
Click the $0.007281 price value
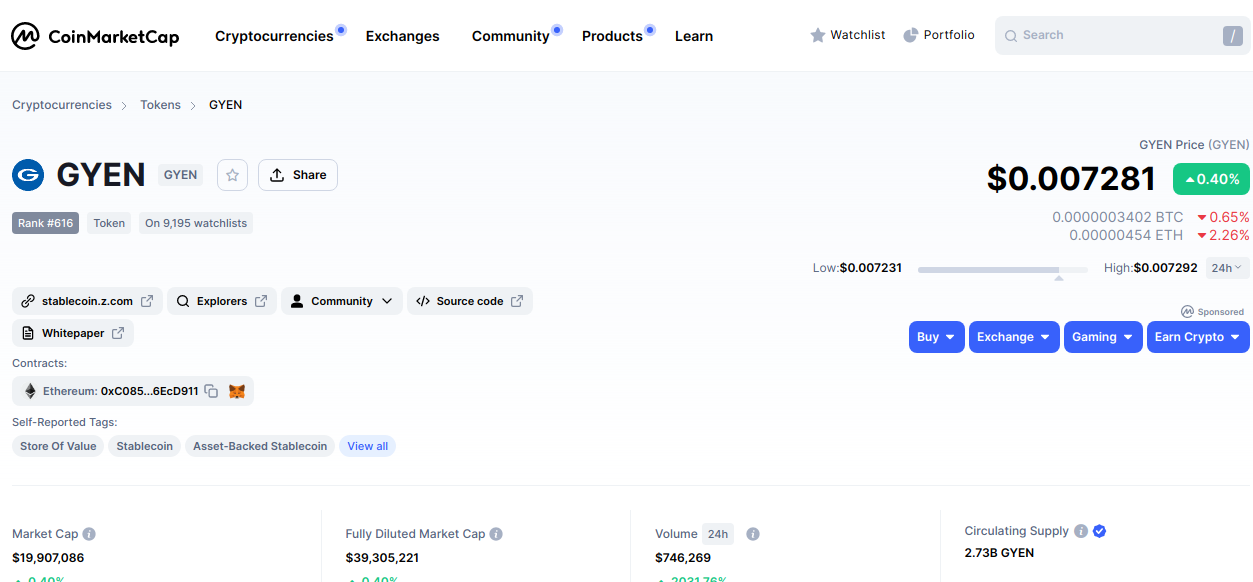click(x=1071, y=179)
